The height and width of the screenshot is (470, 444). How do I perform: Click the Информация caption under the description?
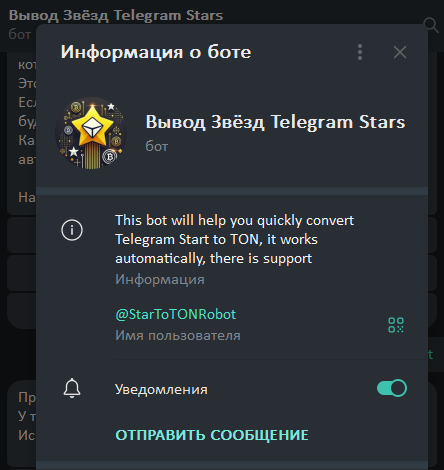[x=160, y=279]
